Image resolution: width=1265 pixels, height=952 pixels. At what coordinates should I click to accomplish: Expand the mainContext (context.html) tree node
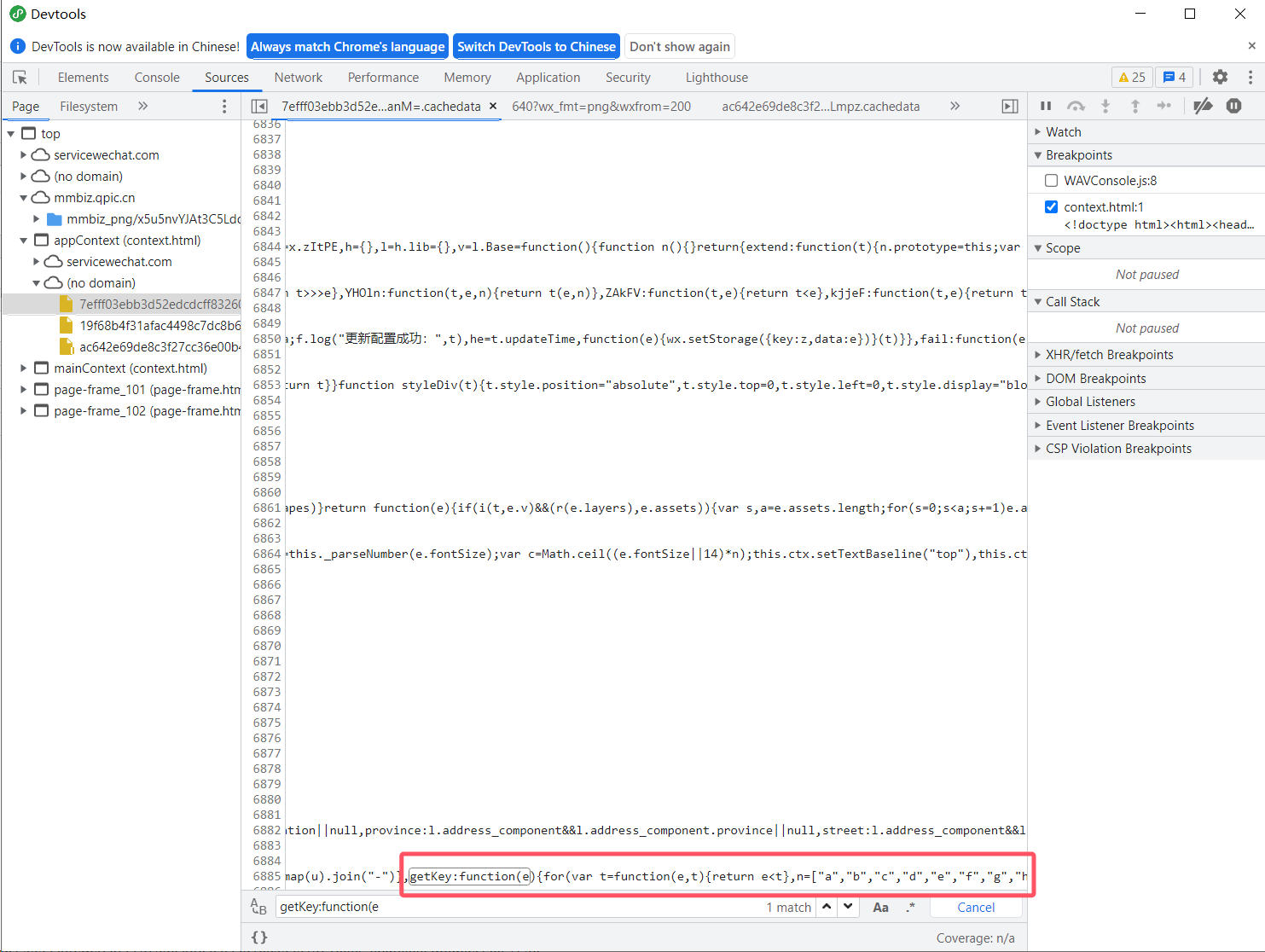click(x=24, y=369)
